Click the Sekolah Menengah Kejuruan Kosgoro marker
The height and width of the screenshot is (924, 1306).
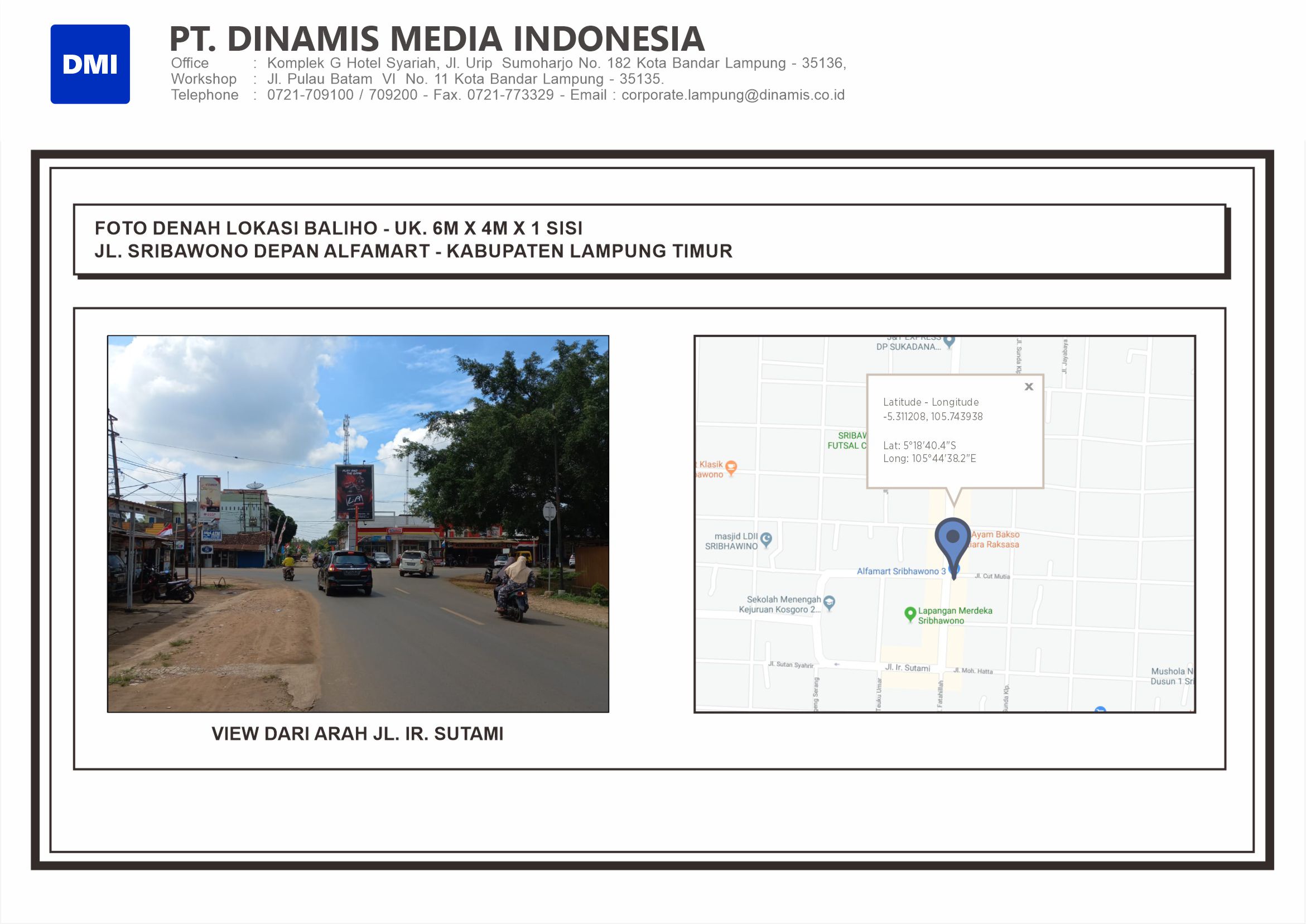830,603
